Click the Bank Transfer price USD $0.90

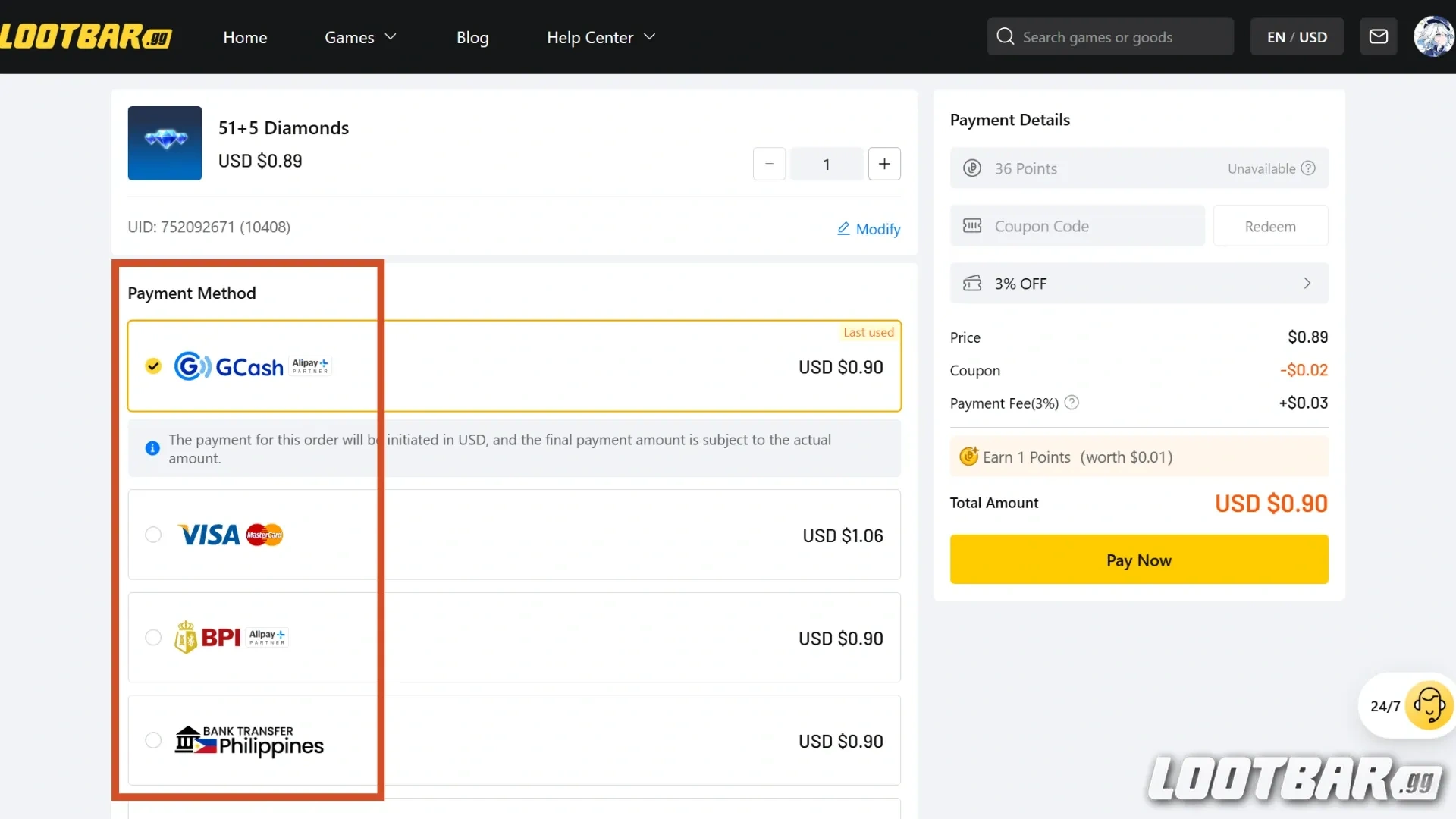[x=840, y=741]
